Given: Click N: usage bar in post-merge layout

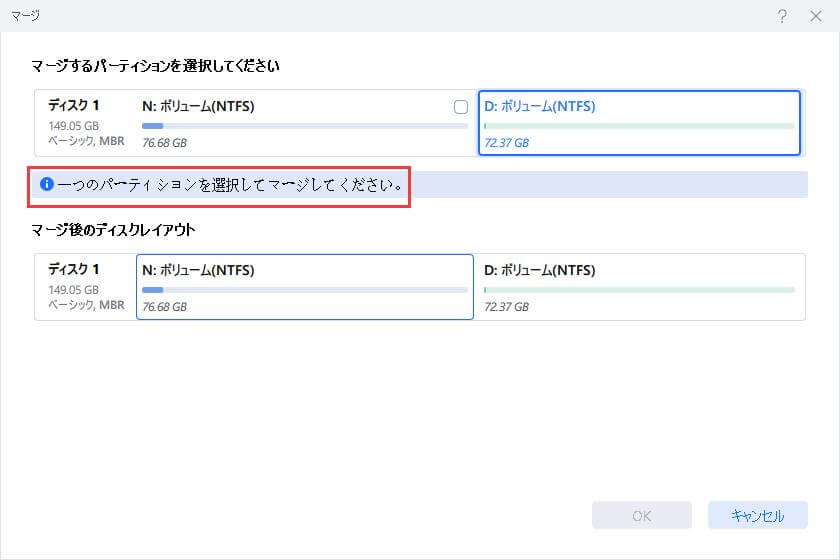Looking at the screenshot, I should [305, 290].
